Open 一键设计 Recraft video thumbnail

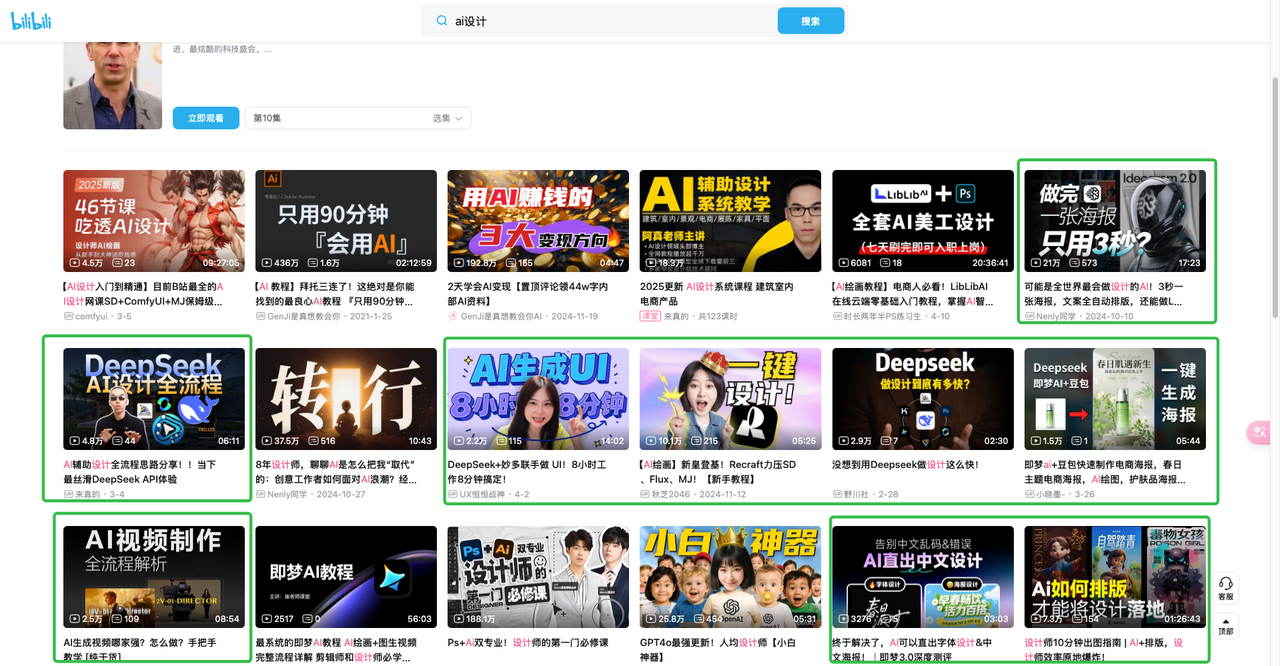[x=730, y=399]
